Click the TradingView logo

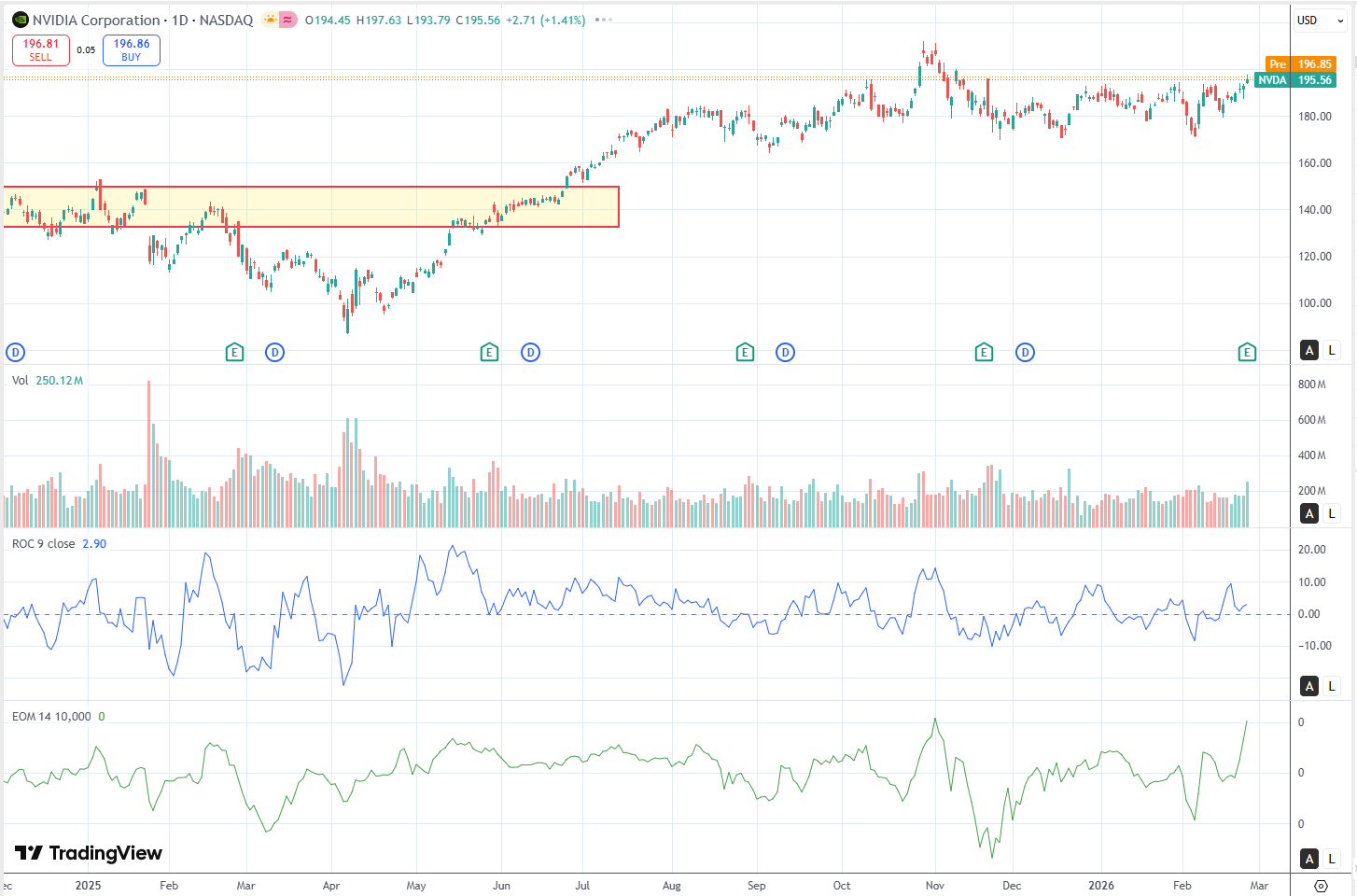[x=89, y=853]
